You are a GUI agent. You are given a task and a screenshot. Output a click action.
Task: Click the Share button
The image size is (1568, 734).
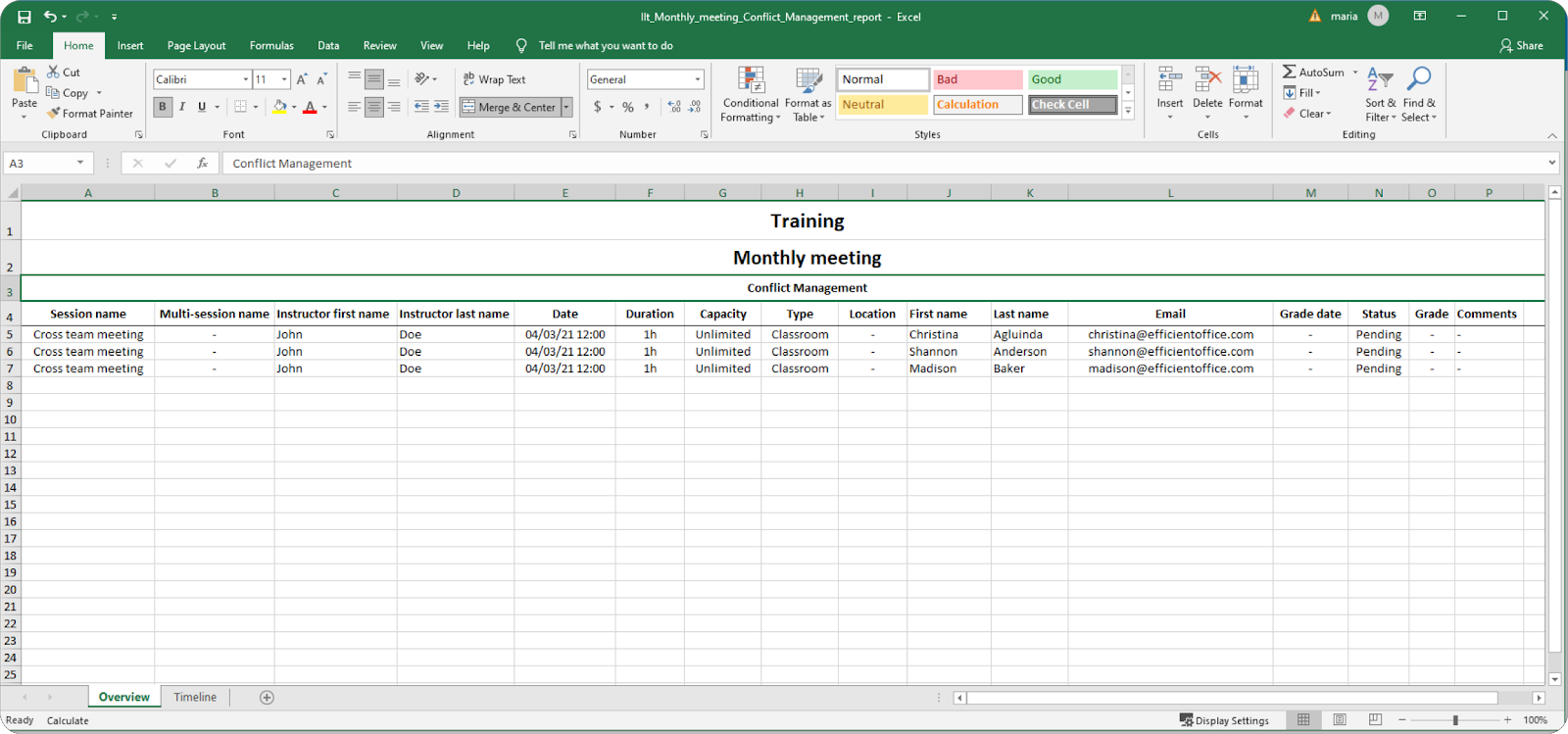(x=1521, y=45)
